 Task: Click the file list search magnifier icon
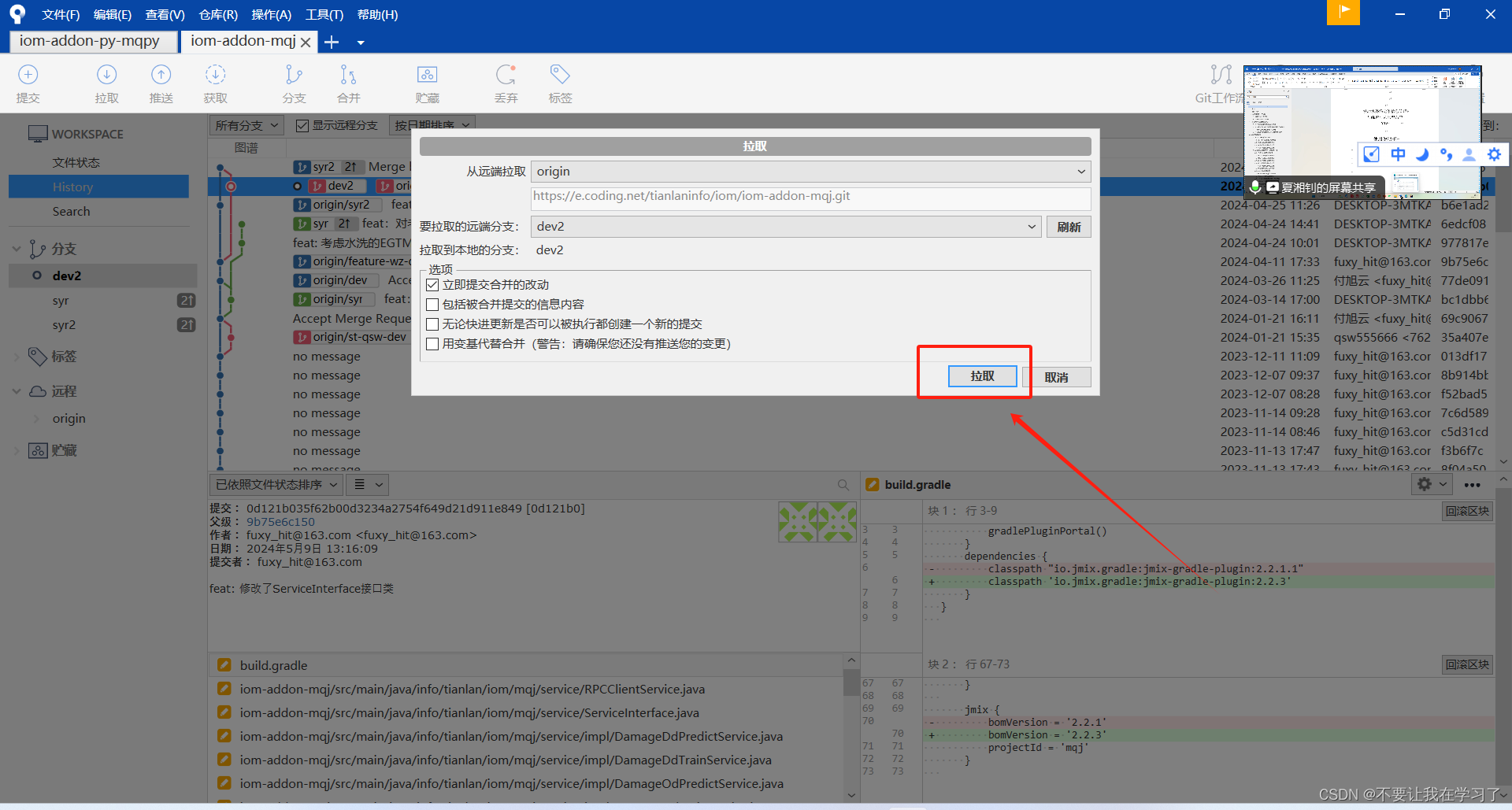[x=843, y=484]
